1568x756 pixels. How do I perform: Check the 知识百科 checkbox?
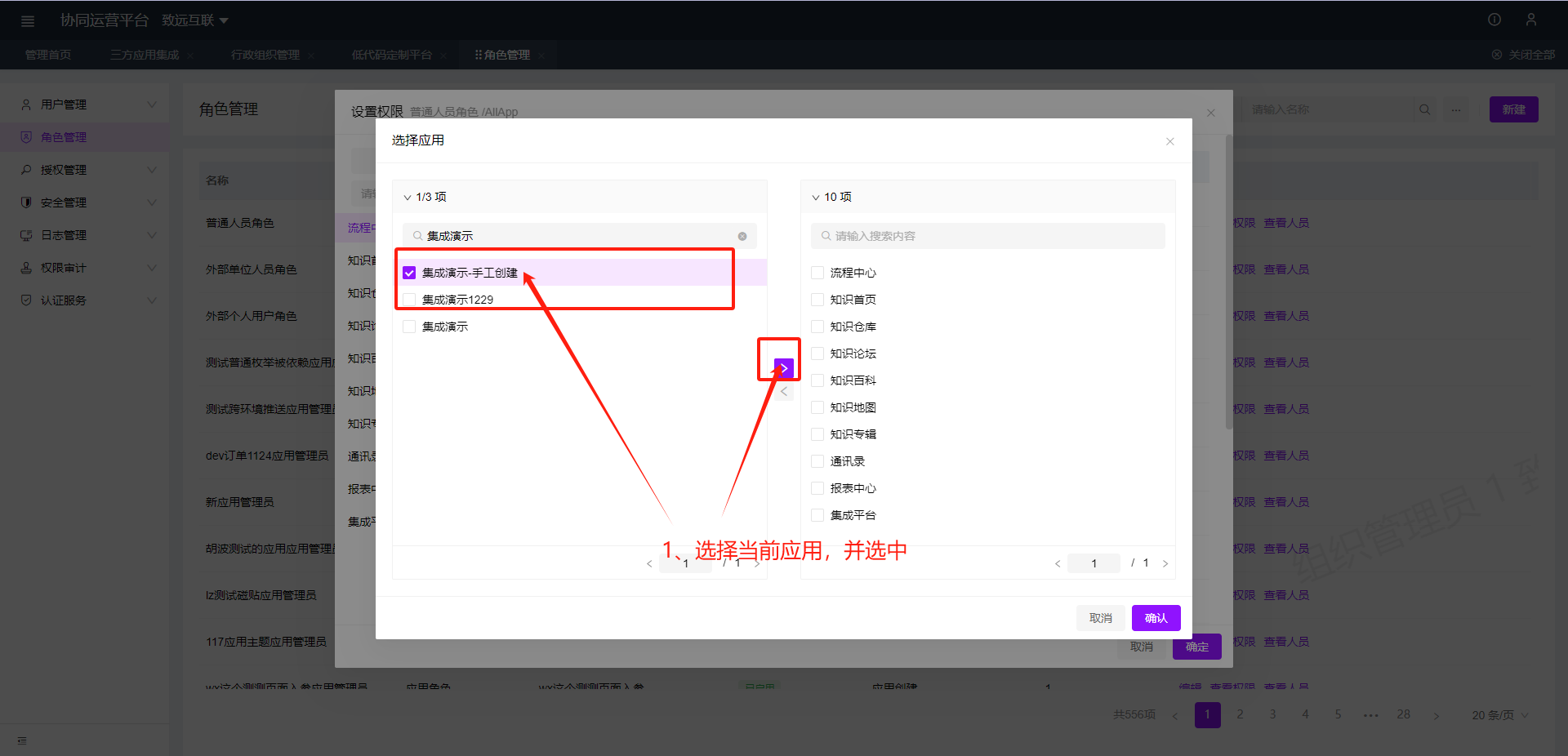(817, 380)
